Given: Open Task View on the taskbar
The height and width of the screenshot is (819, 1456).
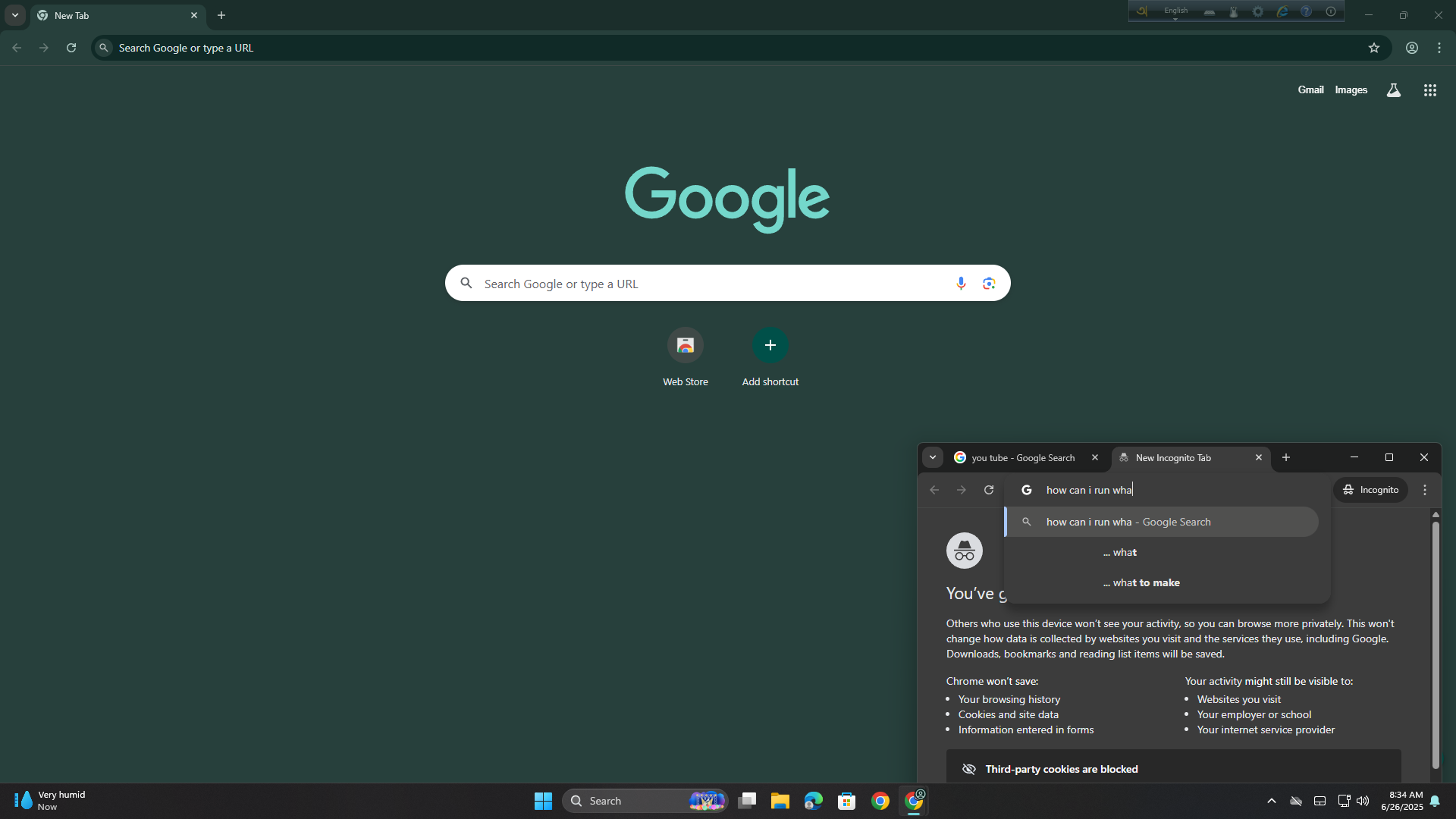Looking at the screenshot, I should (x=747, y=801).
